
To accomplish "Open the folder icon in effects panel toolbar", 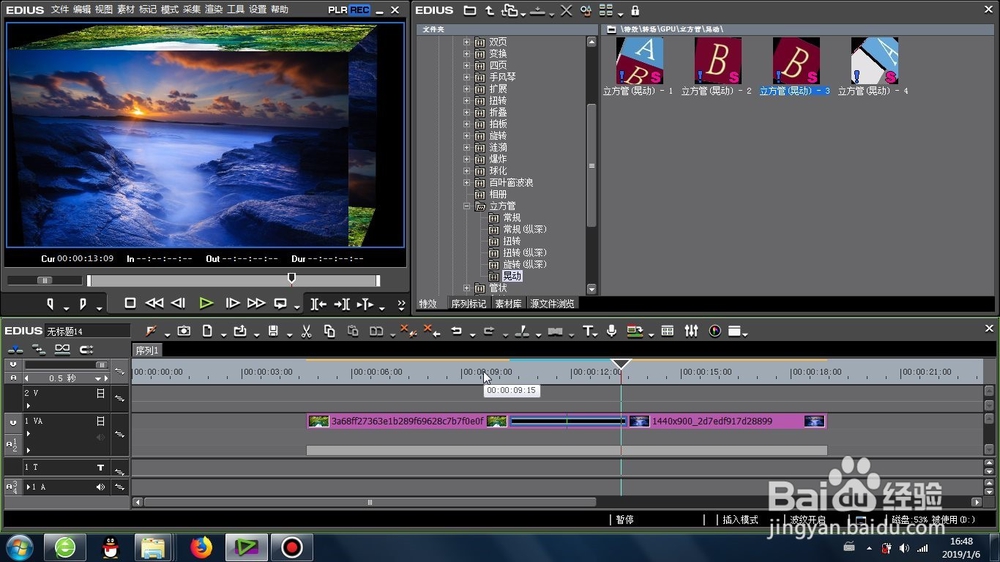I will point(470,10).
